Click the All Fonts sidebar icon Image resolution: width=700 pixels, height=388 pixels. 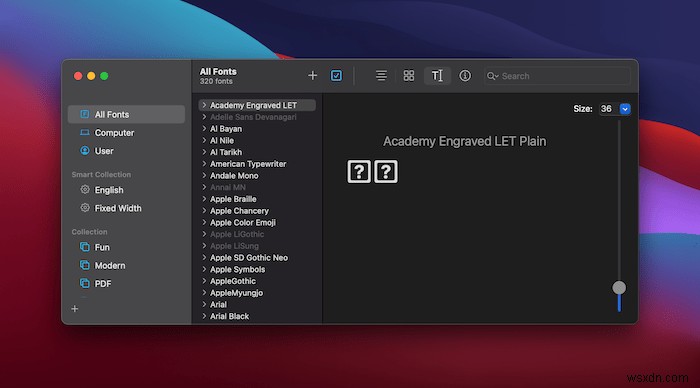84,114
